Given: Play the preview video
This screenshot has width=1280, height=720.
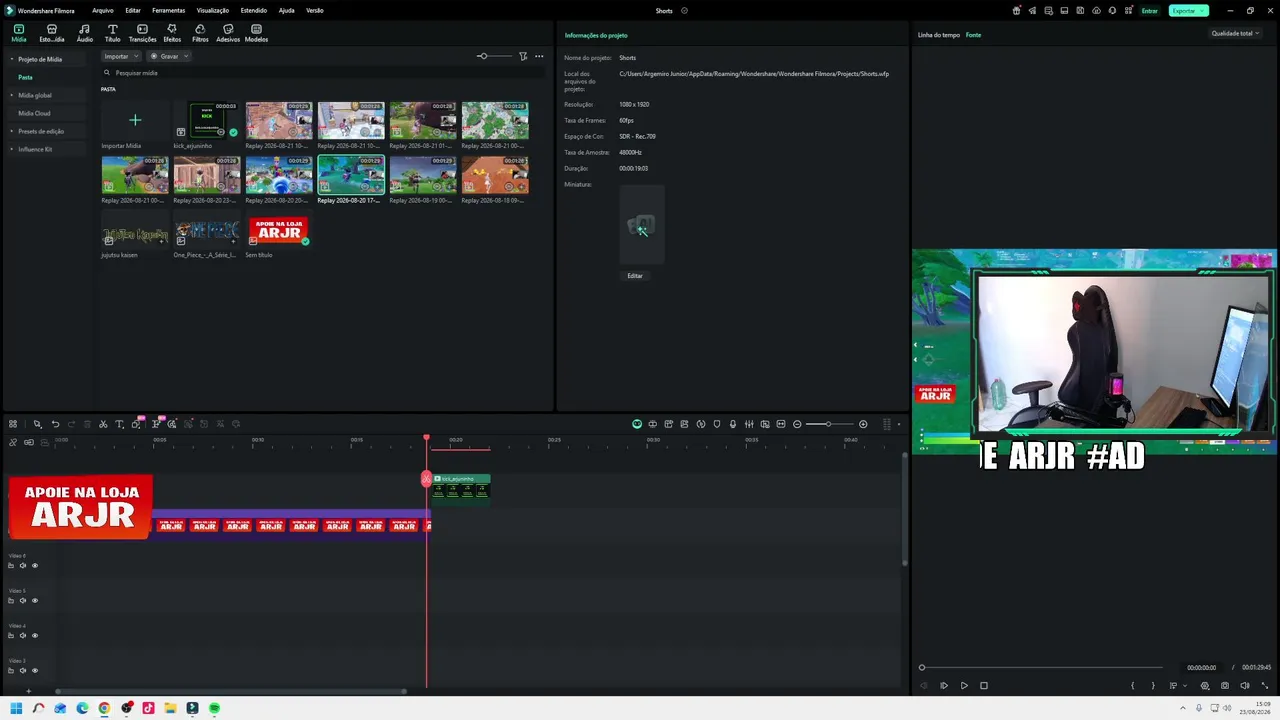Looking at the screenshot, I should coord(964,686).
